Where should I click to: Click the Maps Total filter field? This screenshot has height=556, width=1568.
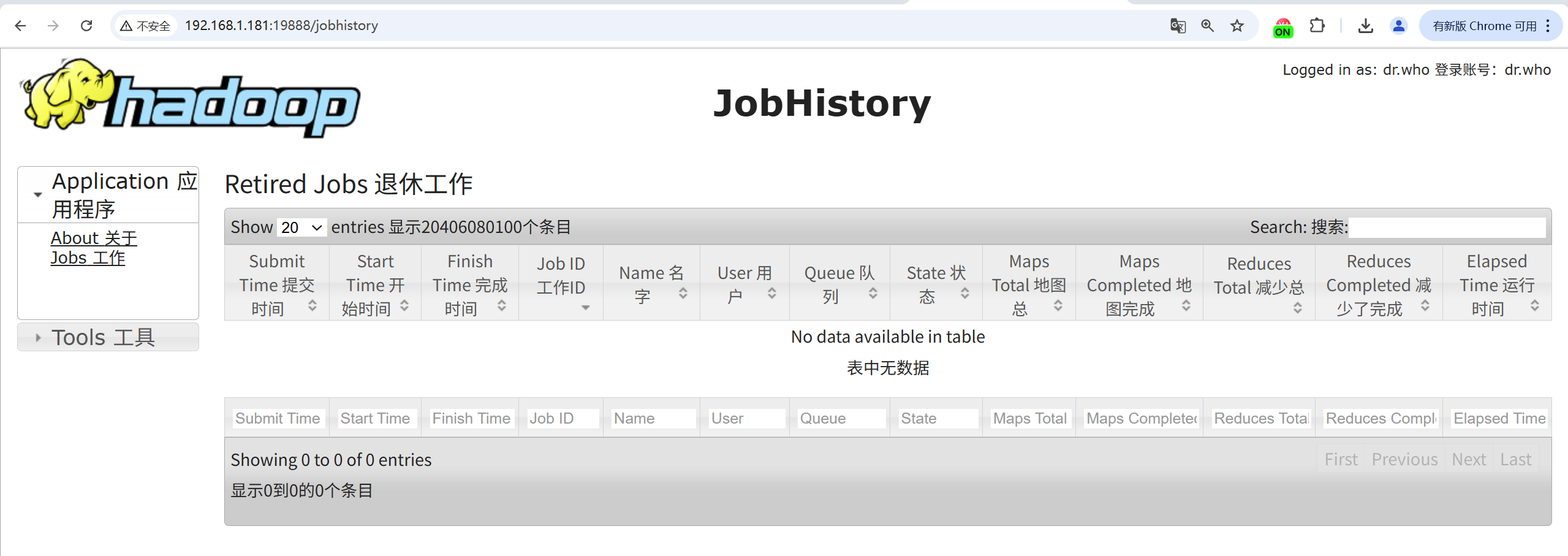tap(1031, 418)
